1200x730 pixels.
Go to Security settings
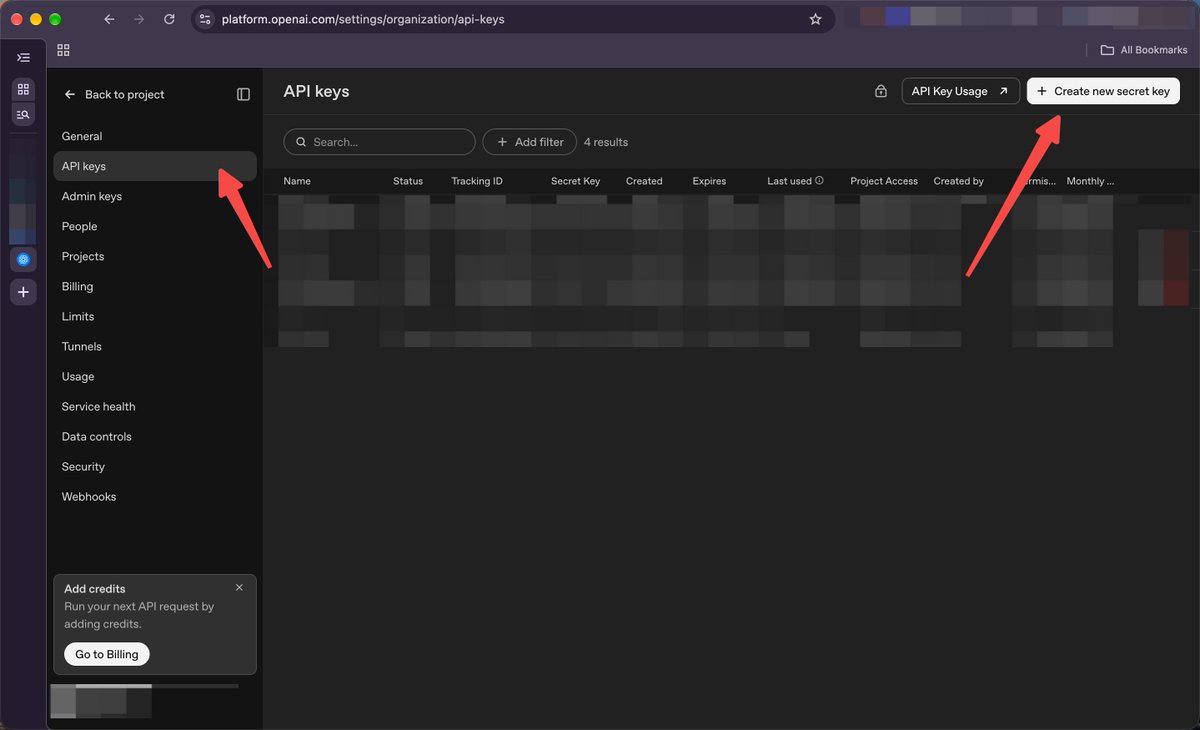coord(155,466)
